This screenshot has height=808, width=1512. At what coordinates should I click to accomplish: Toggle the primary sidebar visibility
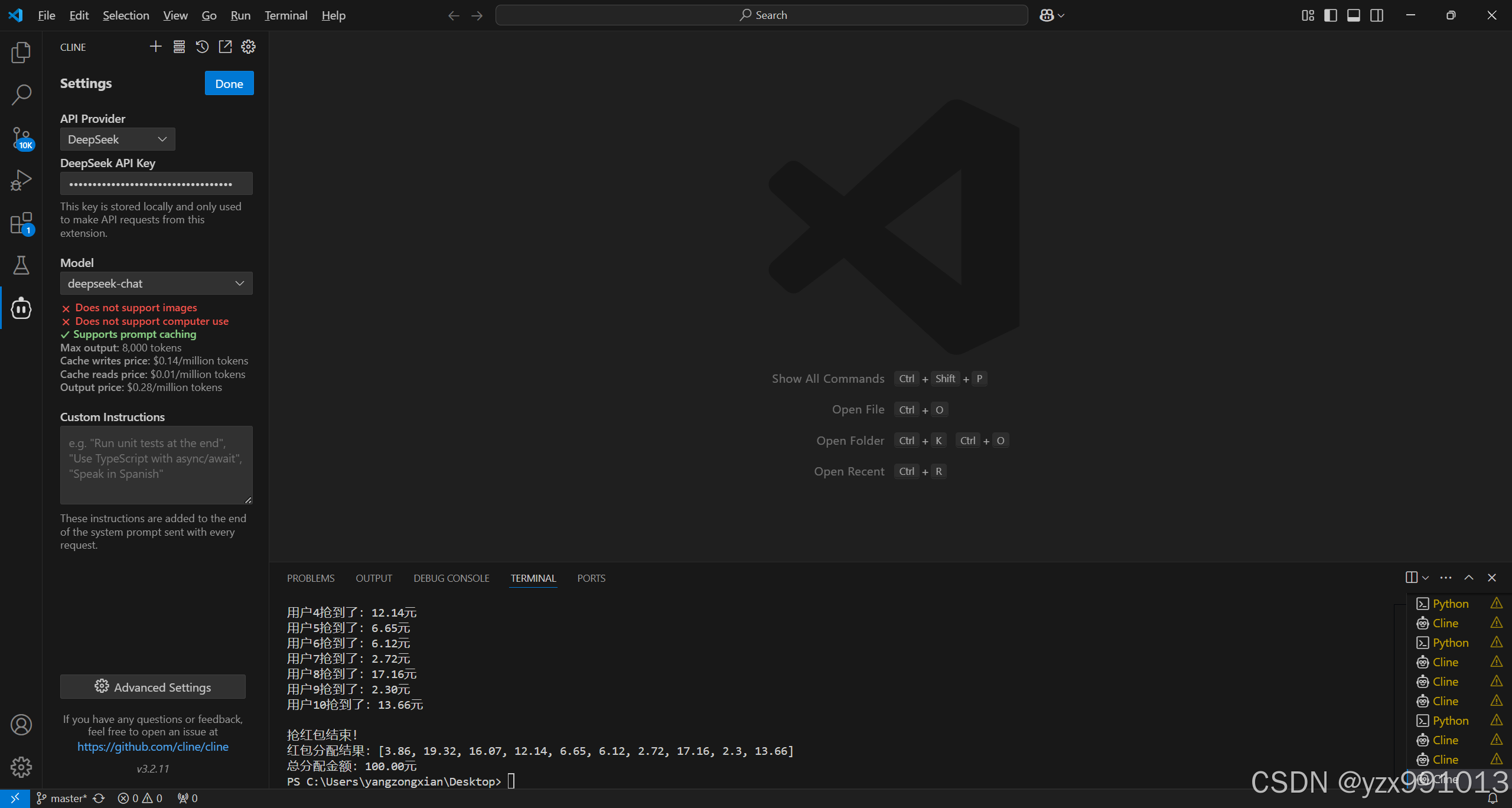(x=1331, y=15)
